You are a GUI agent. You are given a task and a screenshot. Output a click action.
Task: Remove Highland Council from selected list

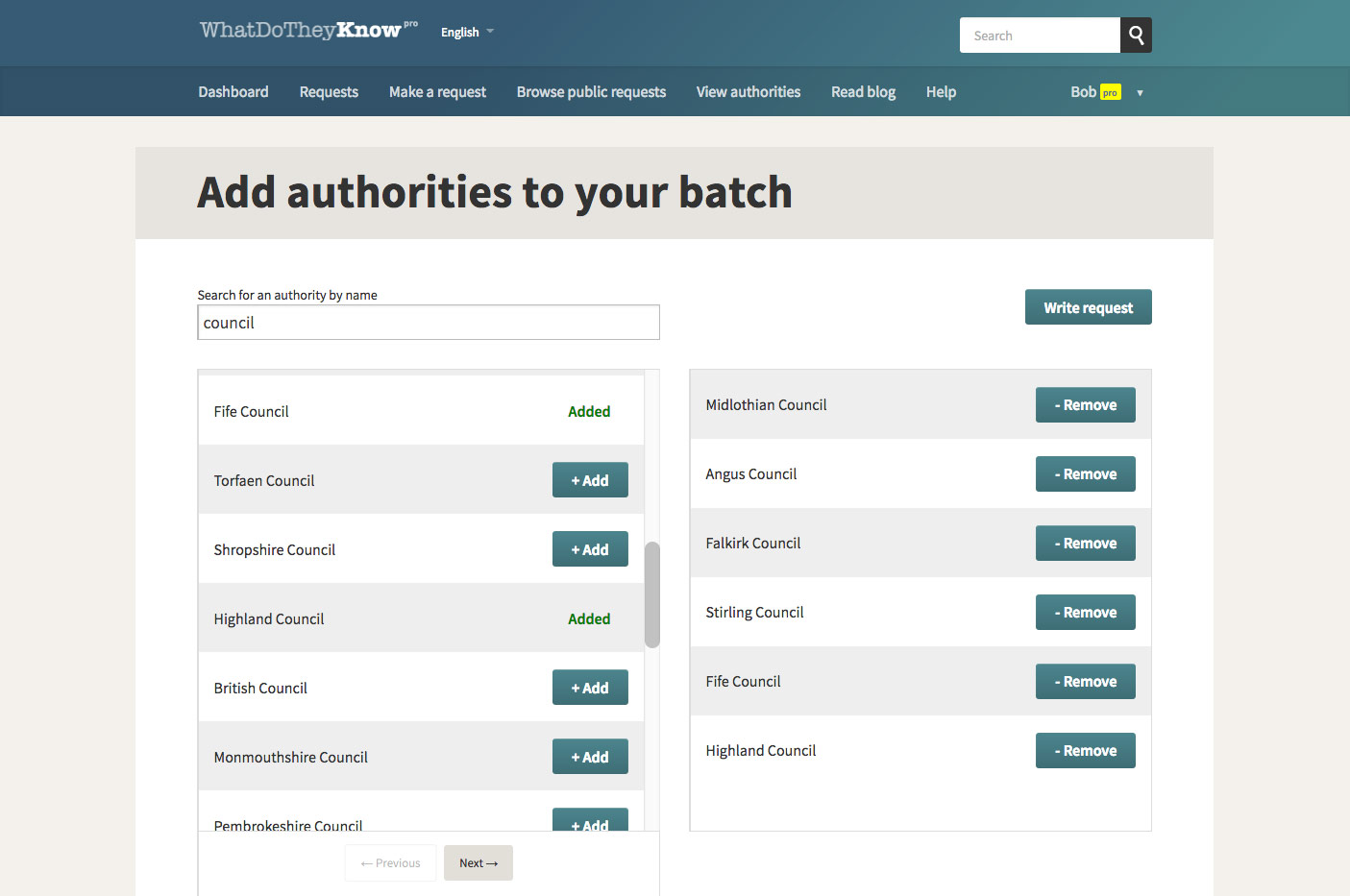1085,751
